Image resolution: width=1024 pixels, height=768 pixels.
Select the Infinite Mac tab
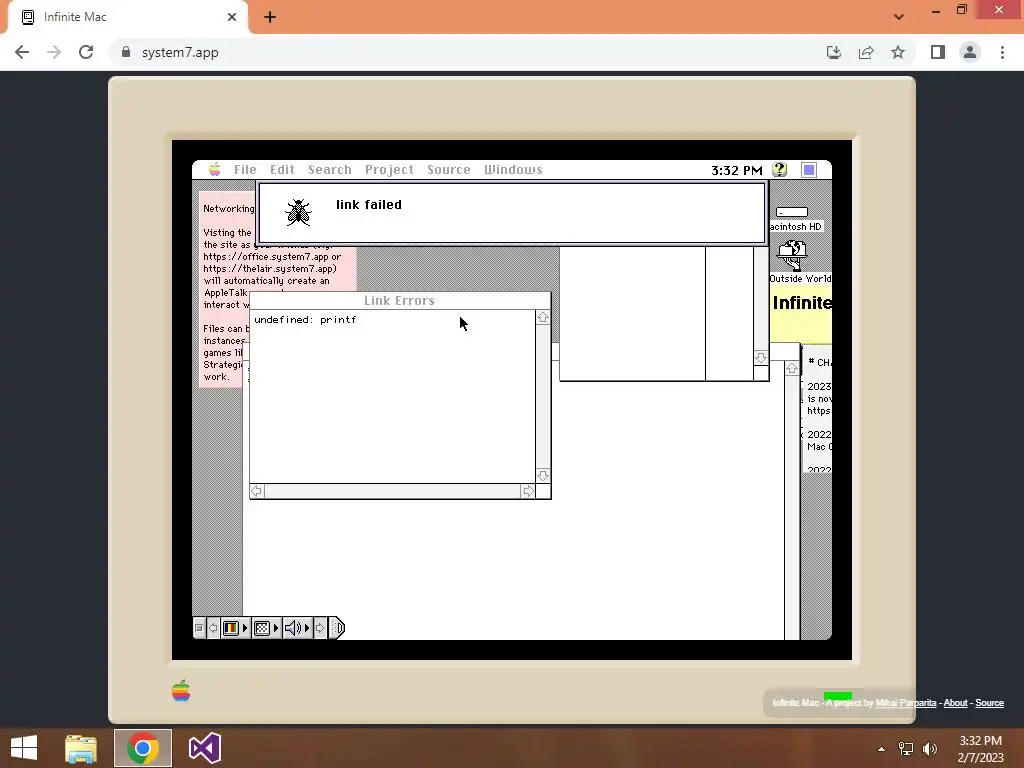tap(128, 17)
